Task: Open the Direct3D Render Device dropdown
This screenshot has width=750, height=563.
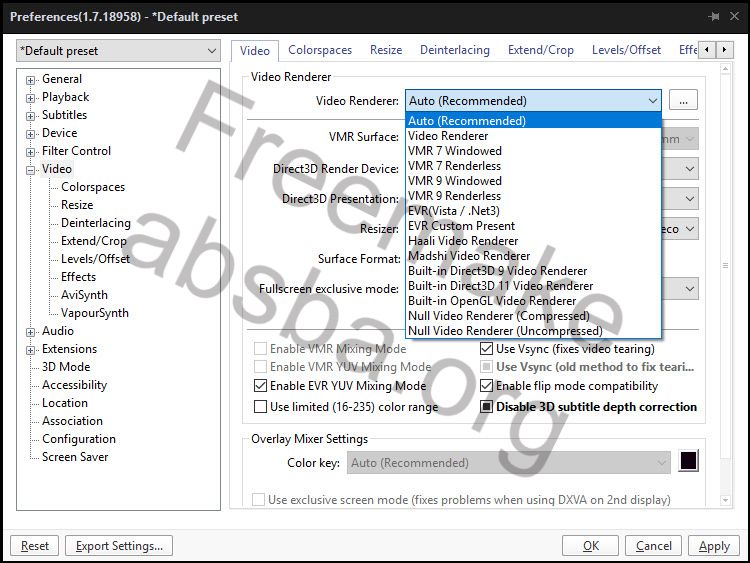Action: pos(689,169)
